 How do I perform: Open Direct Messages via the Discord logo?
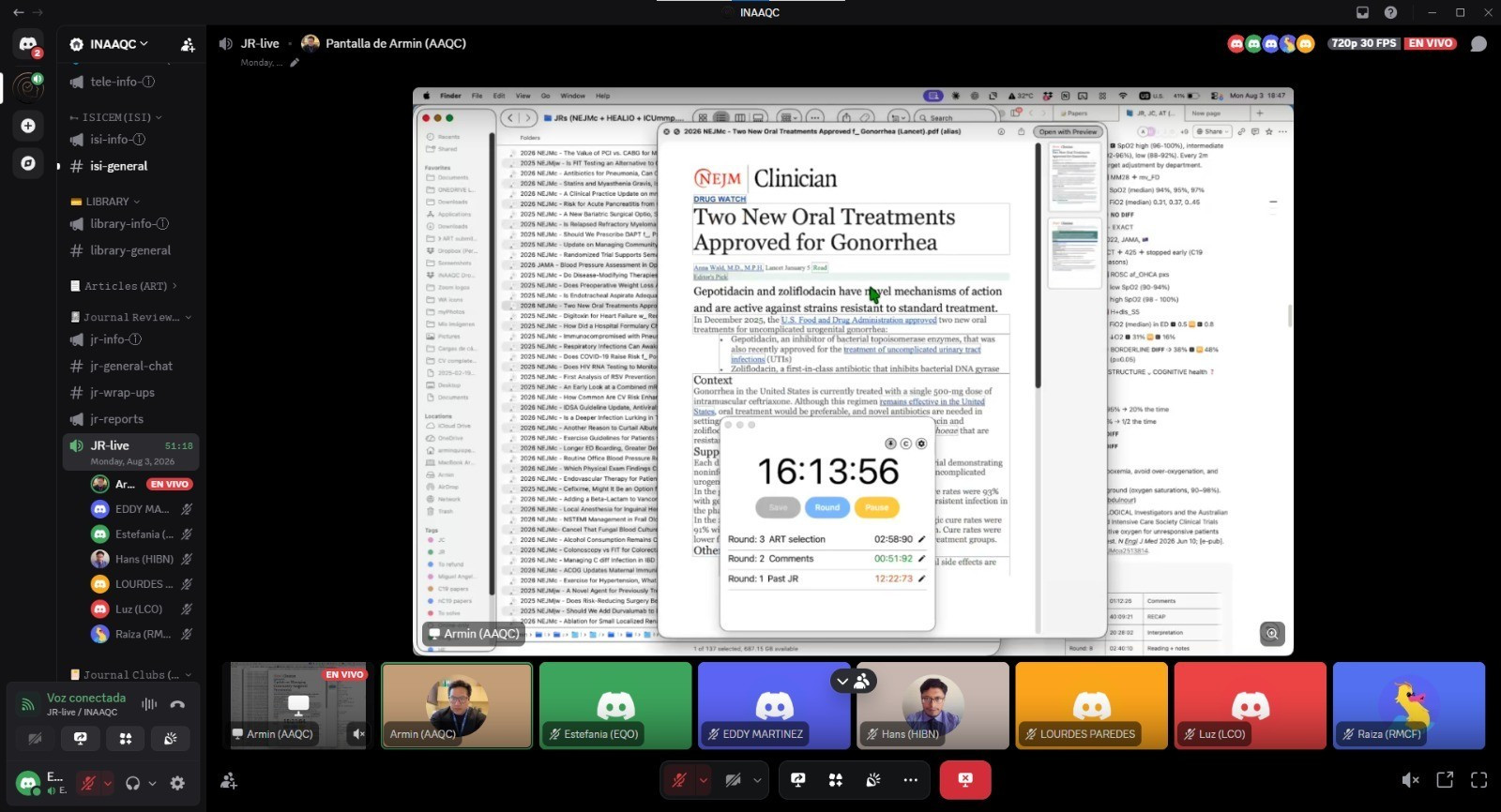tap(28, 44)
